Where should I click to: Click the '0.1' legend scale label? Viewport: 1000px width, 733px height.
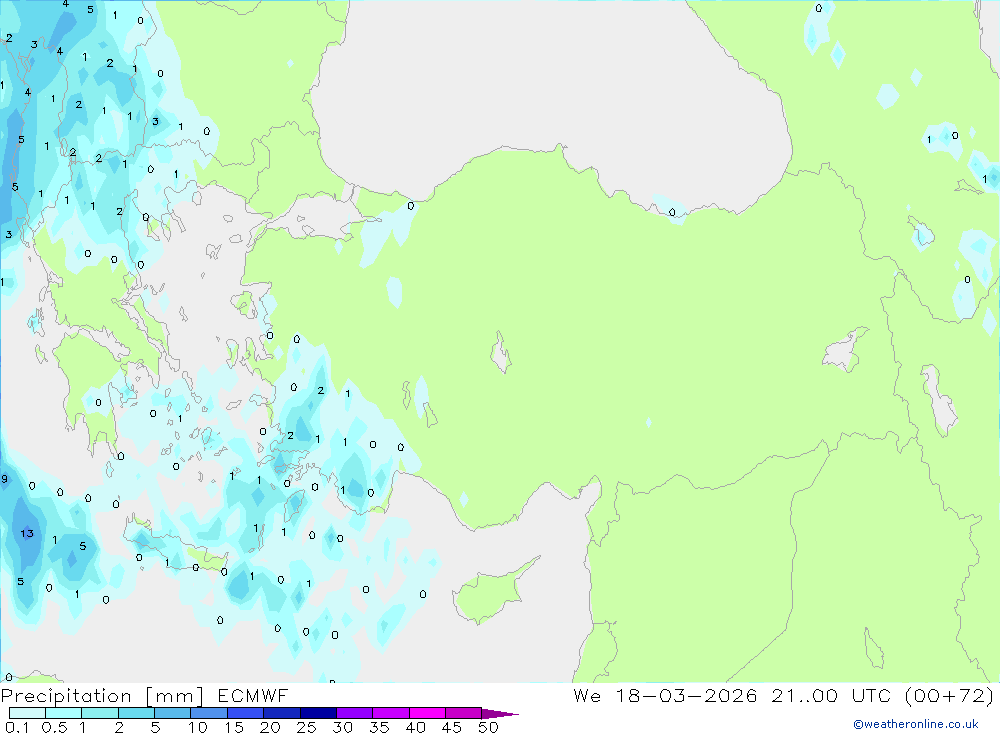[x=17, y=727]
